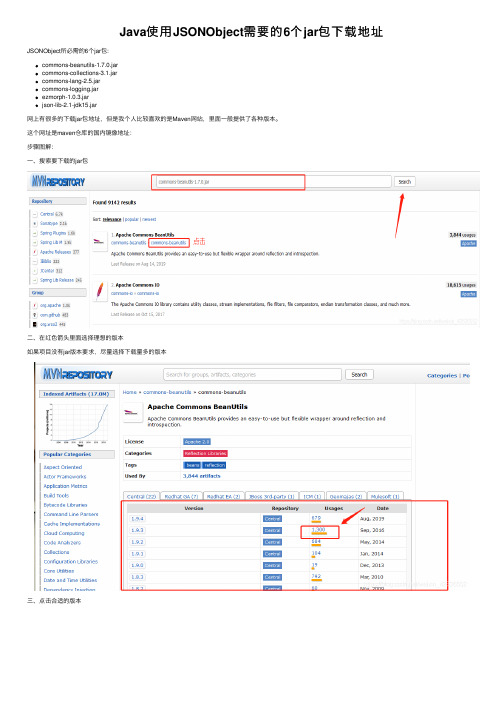The image size is (504, 713).
Task: Open the Categories link in top navigation
Action: (x=442, y=376)
